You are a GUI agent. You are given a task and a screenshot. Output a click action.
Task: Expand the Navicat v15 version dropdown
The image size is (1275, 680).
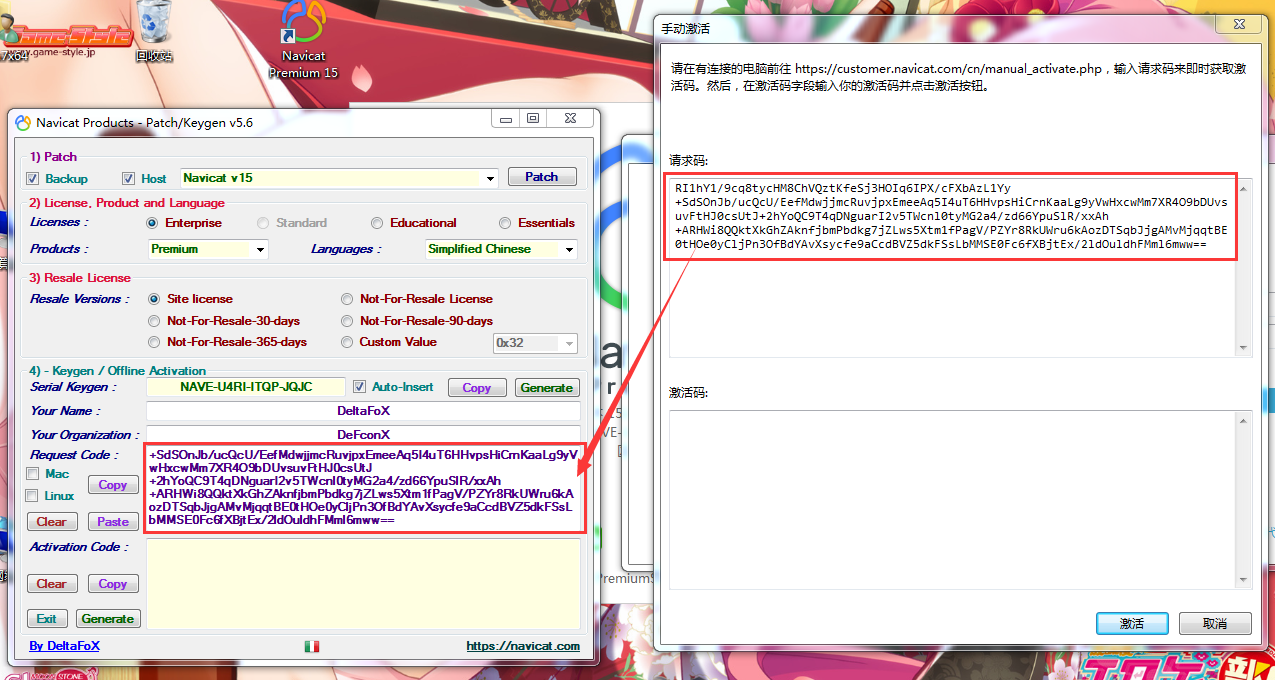click(490, 179)
